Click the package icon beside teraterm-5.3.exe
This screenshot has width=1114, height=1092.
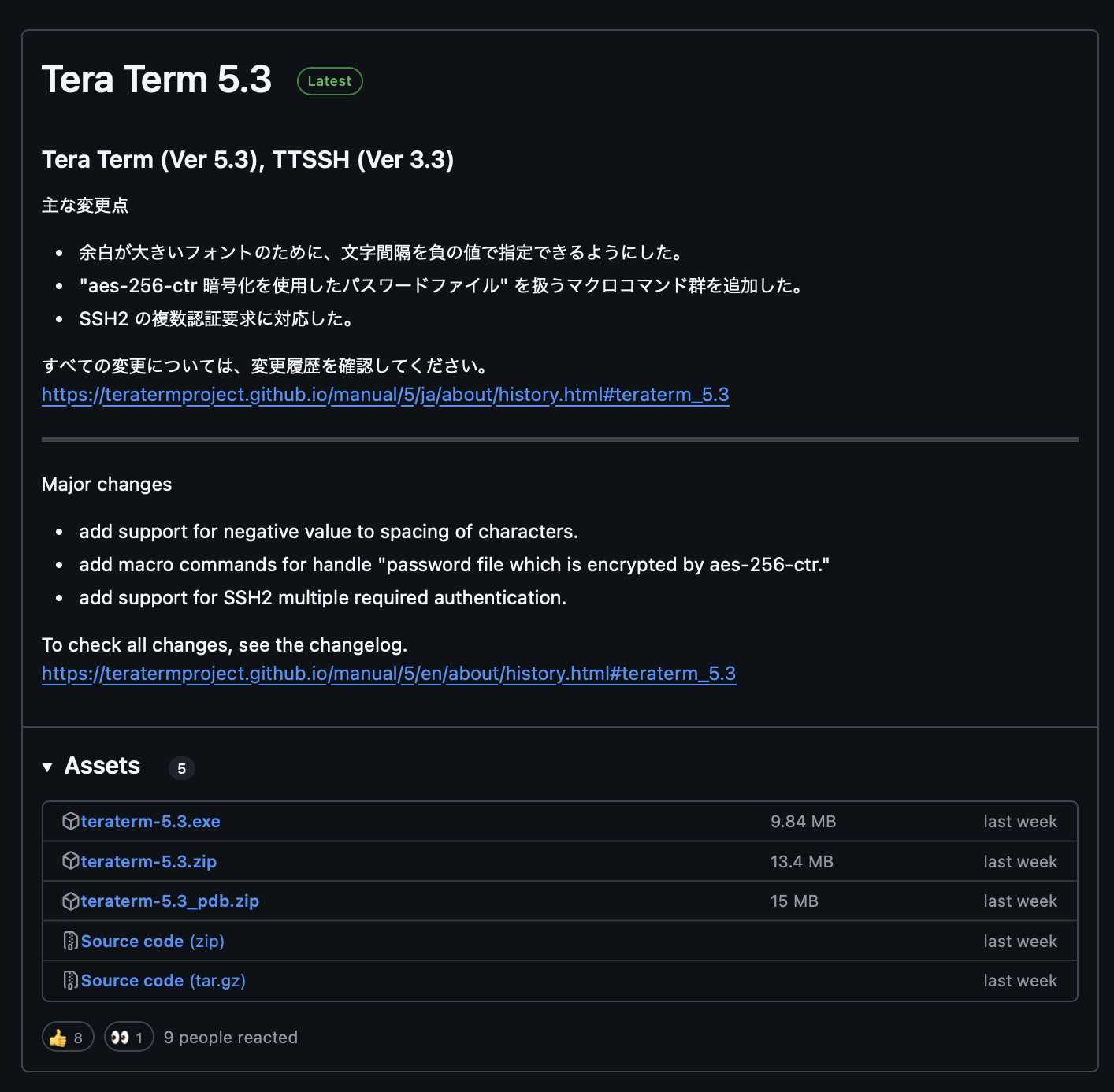[71, 821]
